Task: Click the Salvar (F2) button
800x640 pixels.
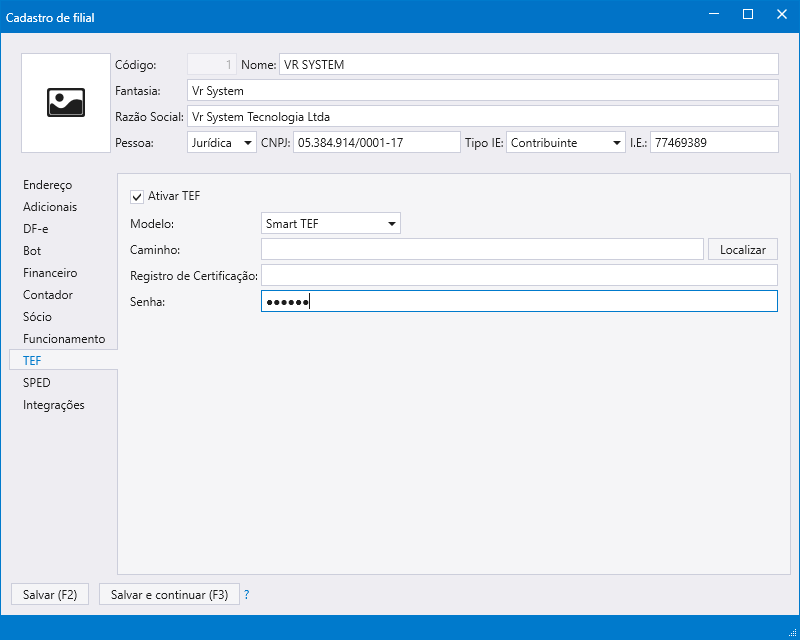Action: click(50, 595)
